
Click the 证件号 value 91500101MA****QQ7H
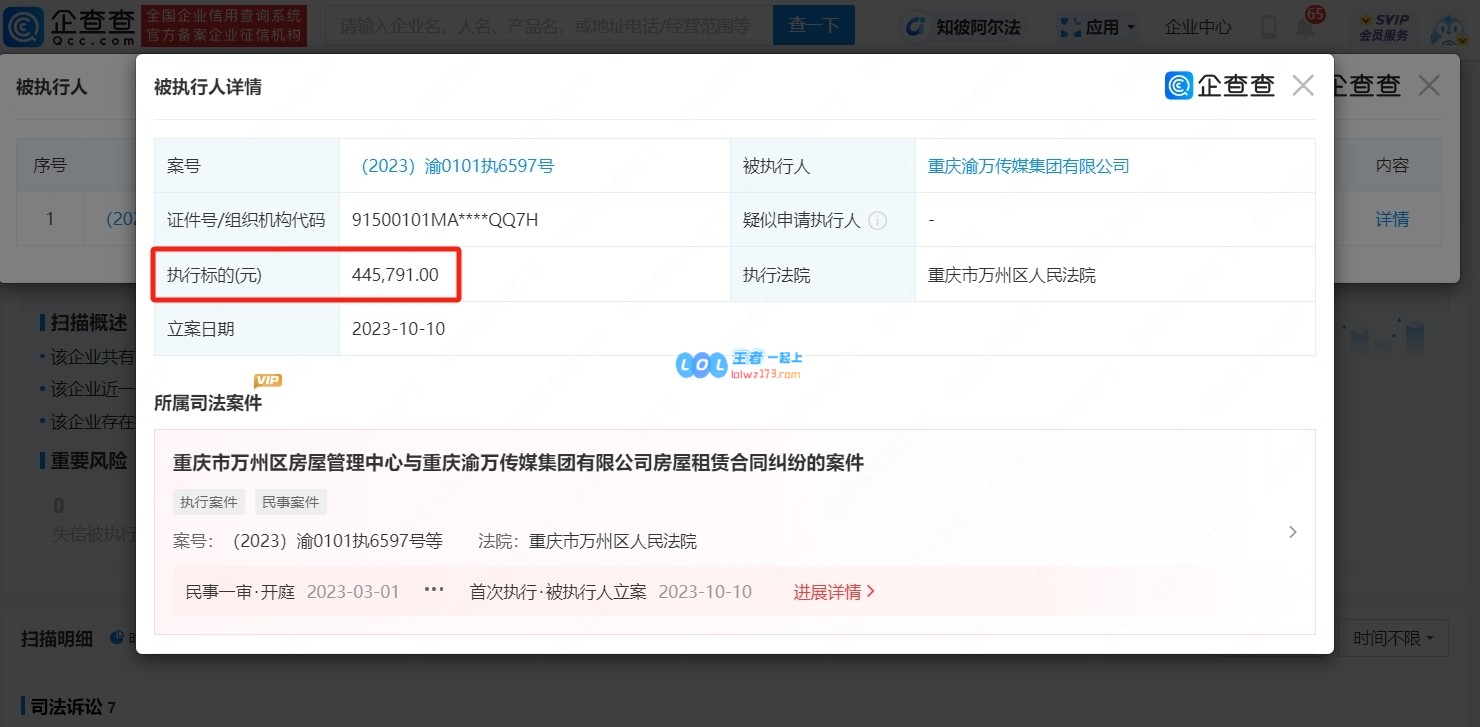click(x=446, y=220)
